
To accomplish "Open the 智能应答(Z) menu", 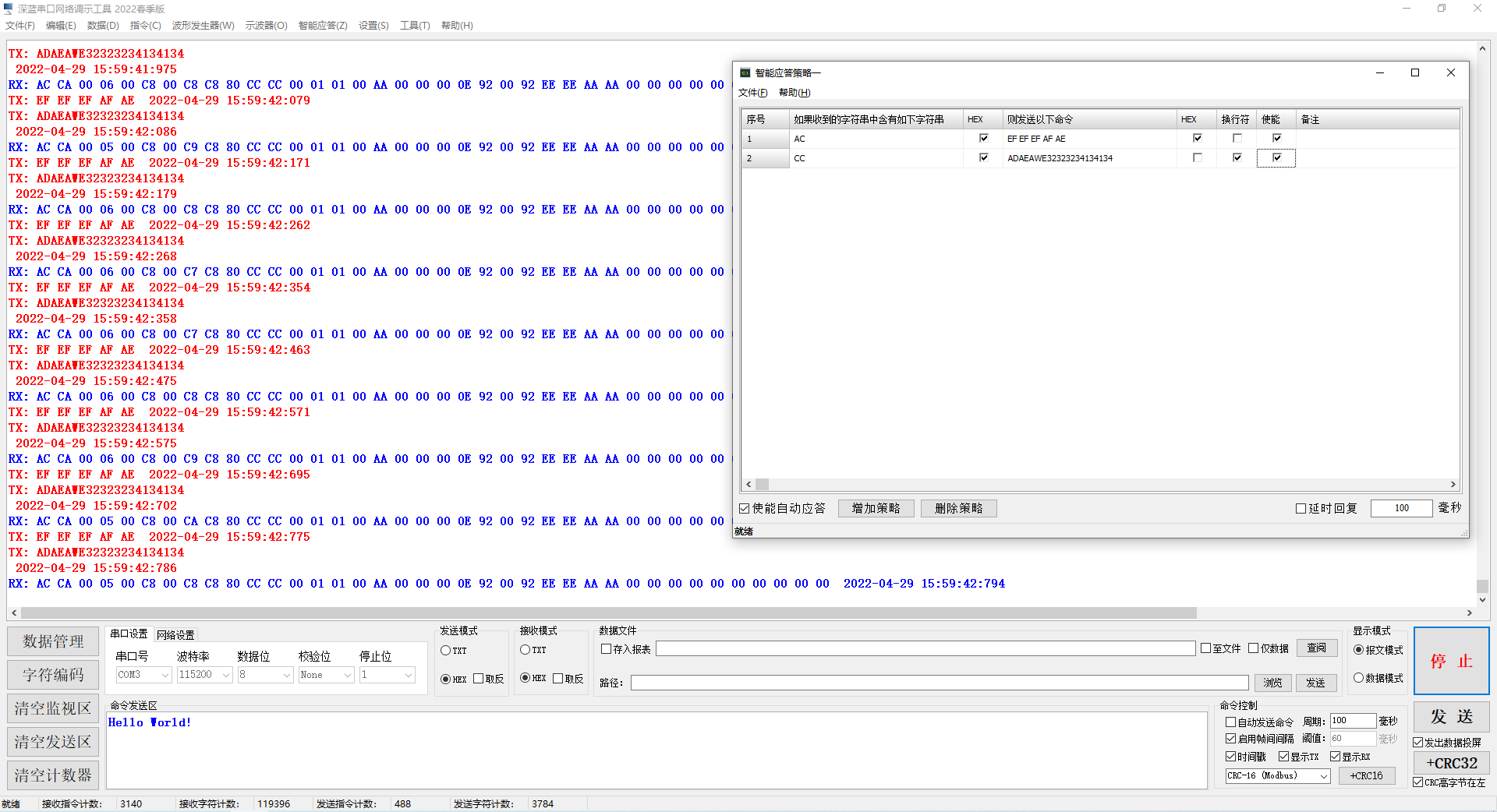I will pos(323,26).
